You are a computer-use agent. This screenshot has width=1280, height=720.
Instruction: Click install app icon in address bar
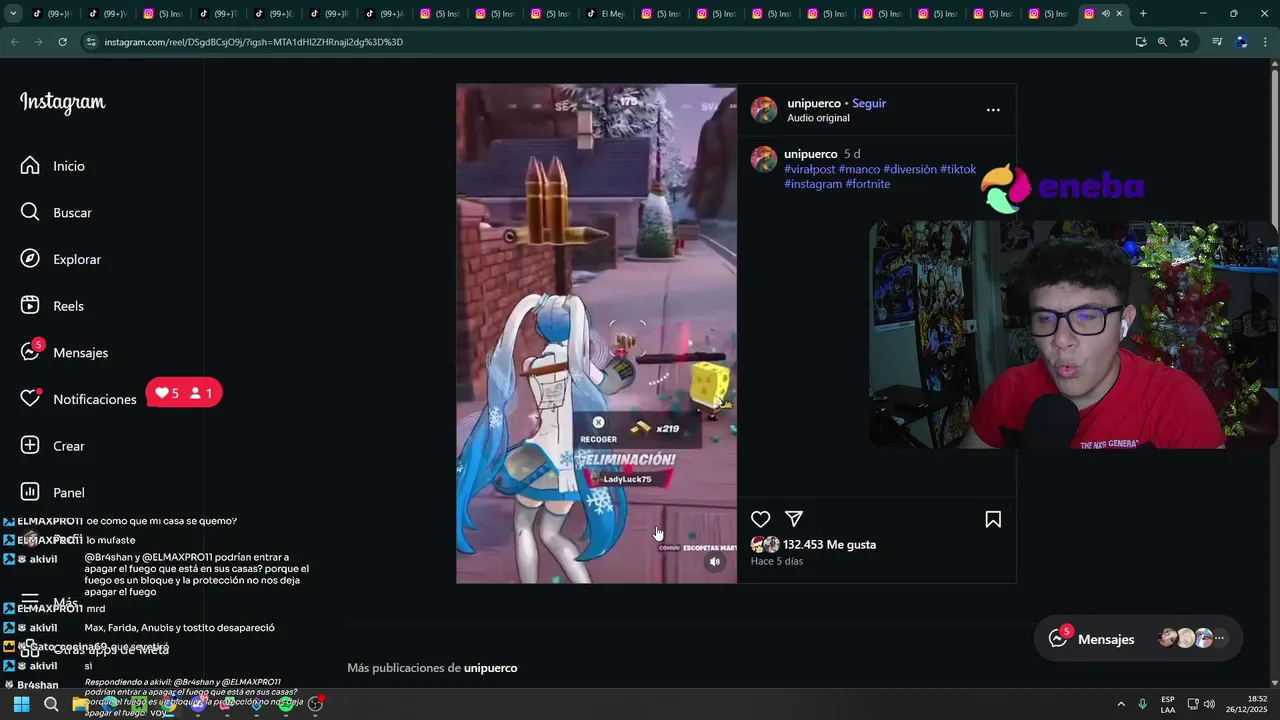[x=1141, y=42]
